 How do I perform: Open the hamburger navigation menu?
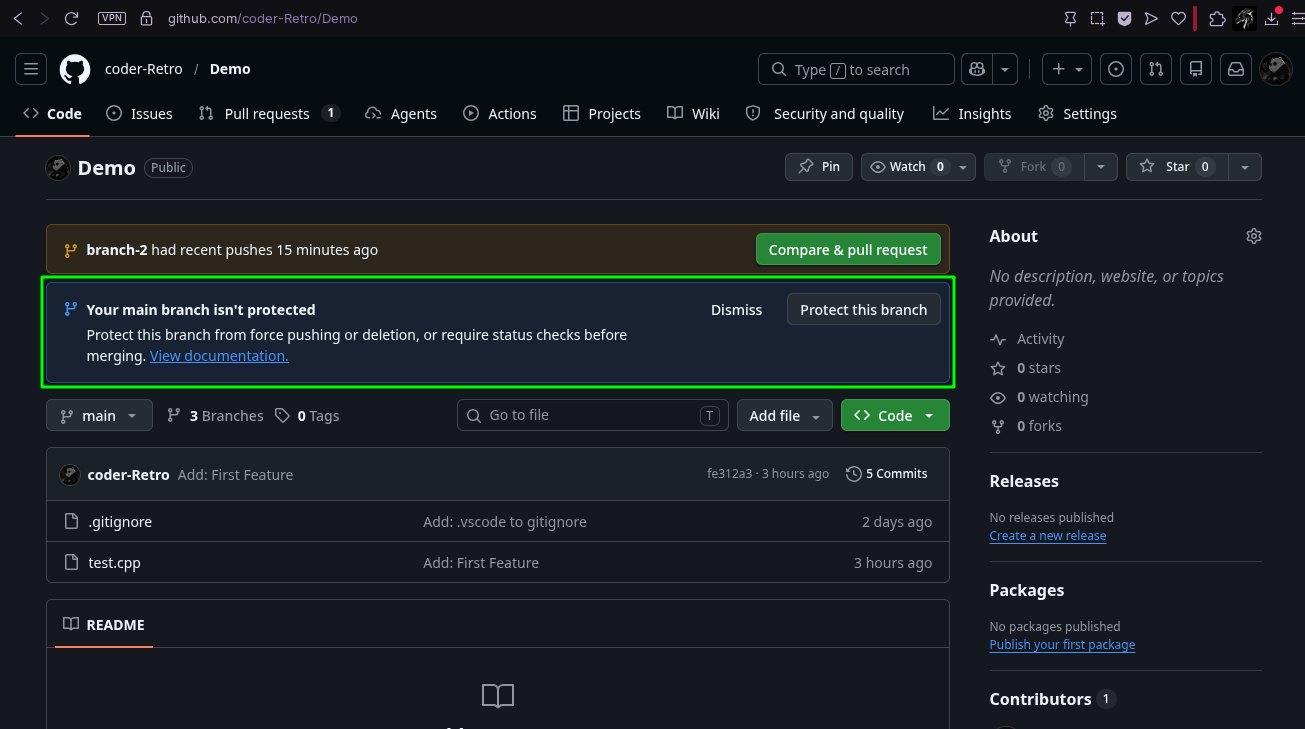[31, 69]
